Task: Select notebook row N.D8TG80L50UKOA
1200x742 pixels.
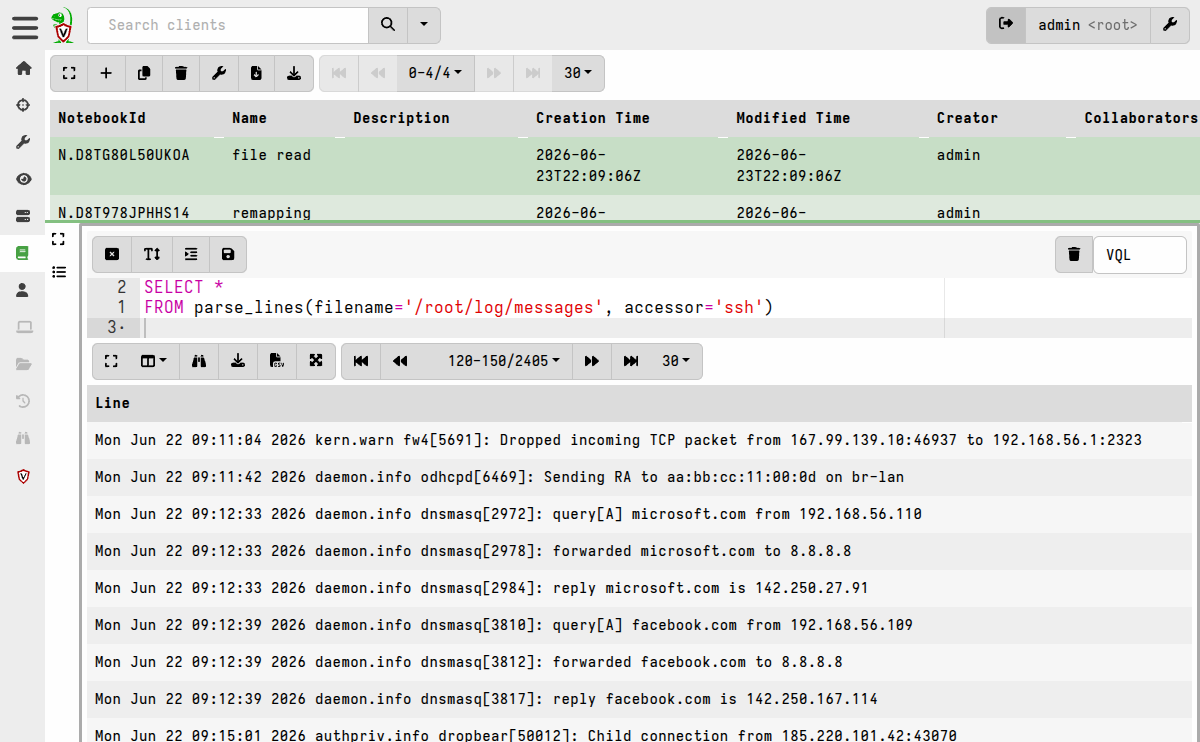Action: tap(625, 166)
